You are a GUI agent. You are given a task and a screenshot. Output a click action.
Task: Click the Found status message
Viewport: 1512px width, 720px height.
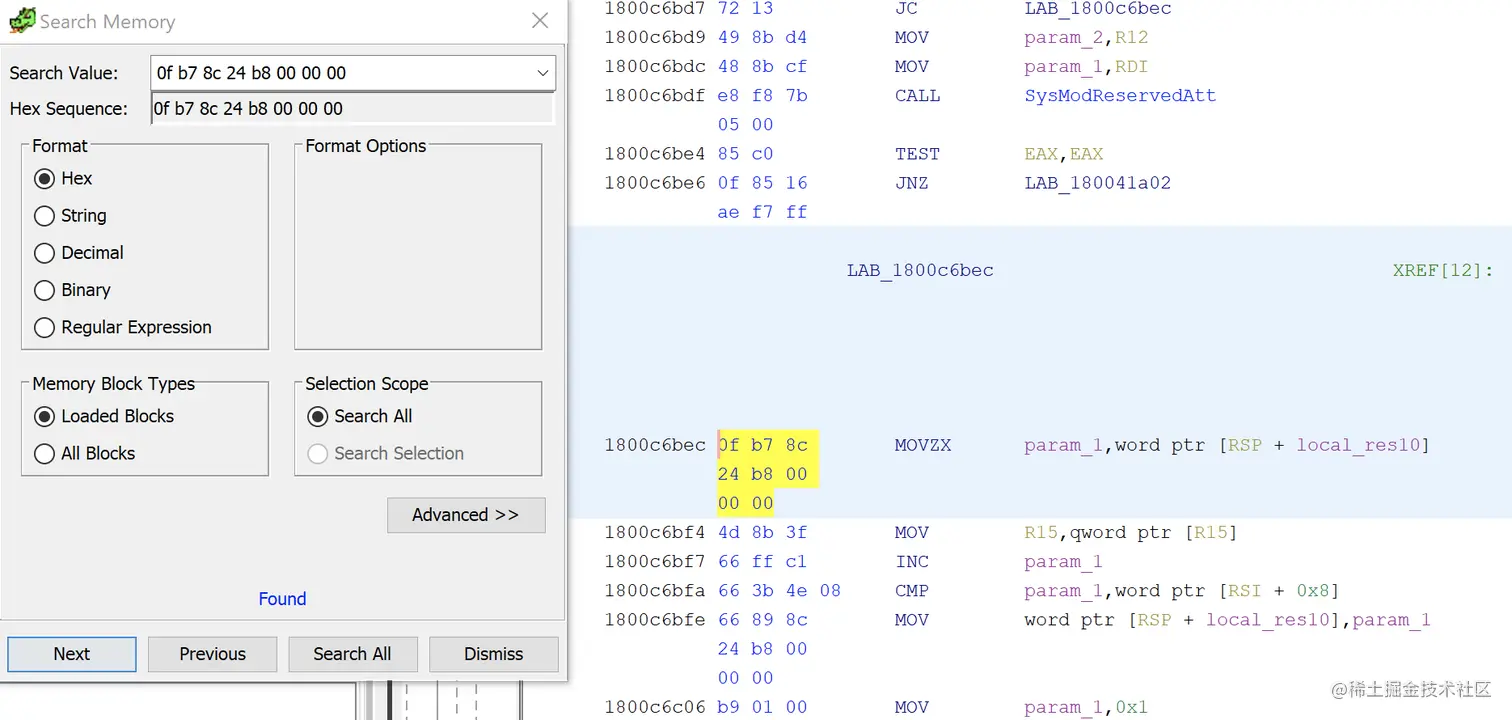coord(282,599)
